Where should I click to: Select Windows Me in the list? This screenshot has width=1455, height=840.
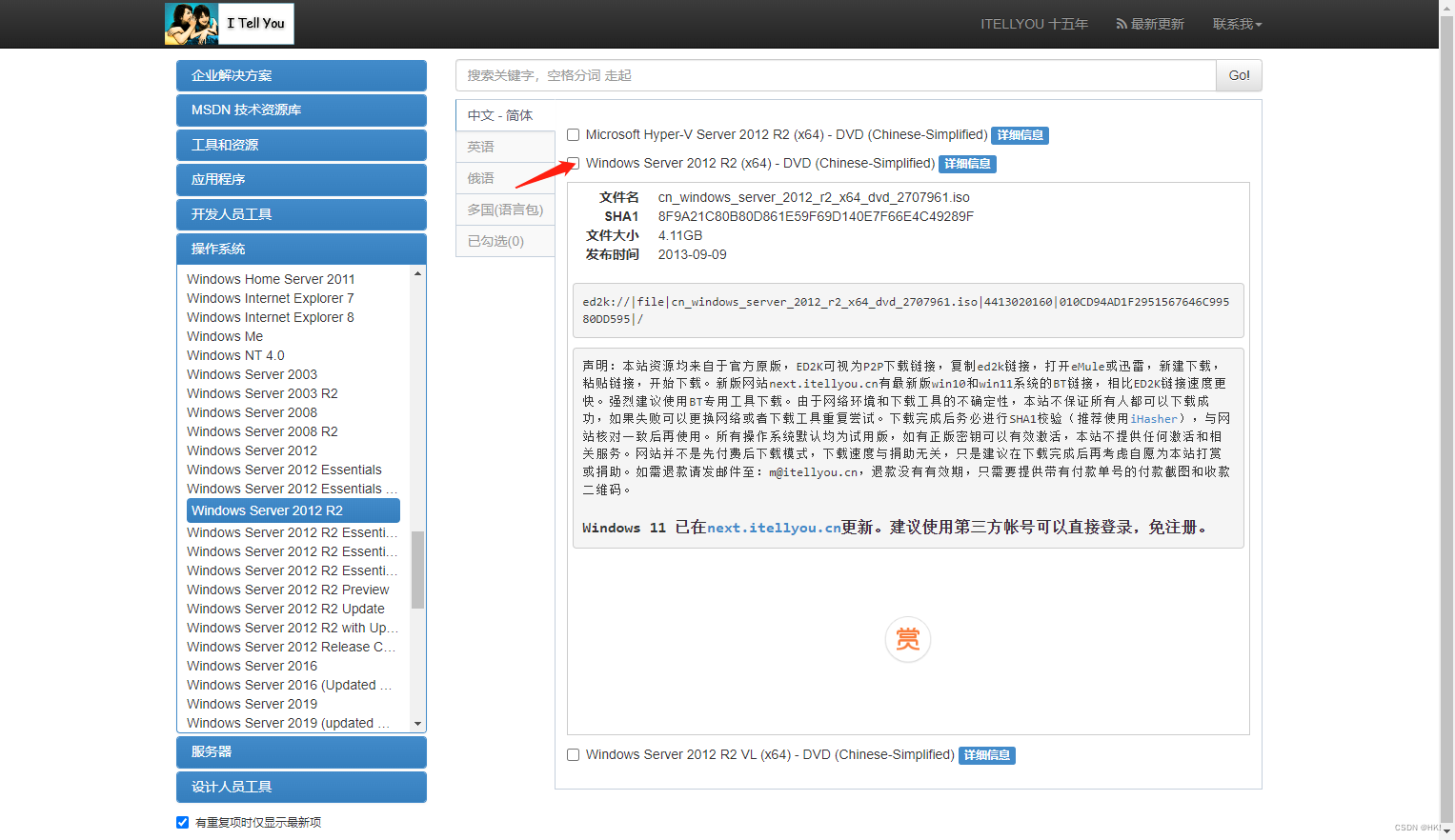(x=225, y=336)
